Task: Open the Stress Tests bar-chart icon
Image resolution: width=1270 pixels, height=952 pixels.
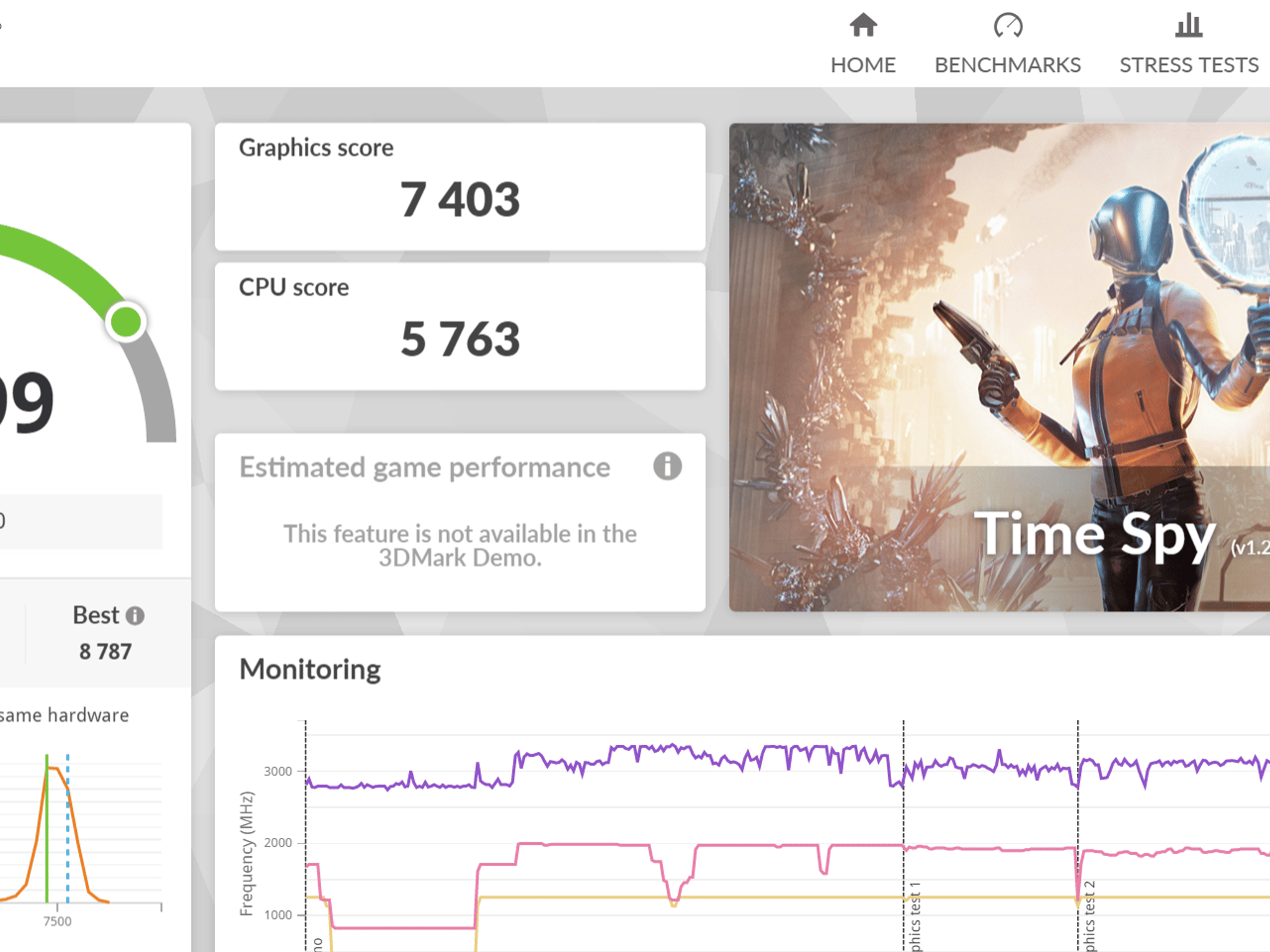Action: (x=1189, y=25)
